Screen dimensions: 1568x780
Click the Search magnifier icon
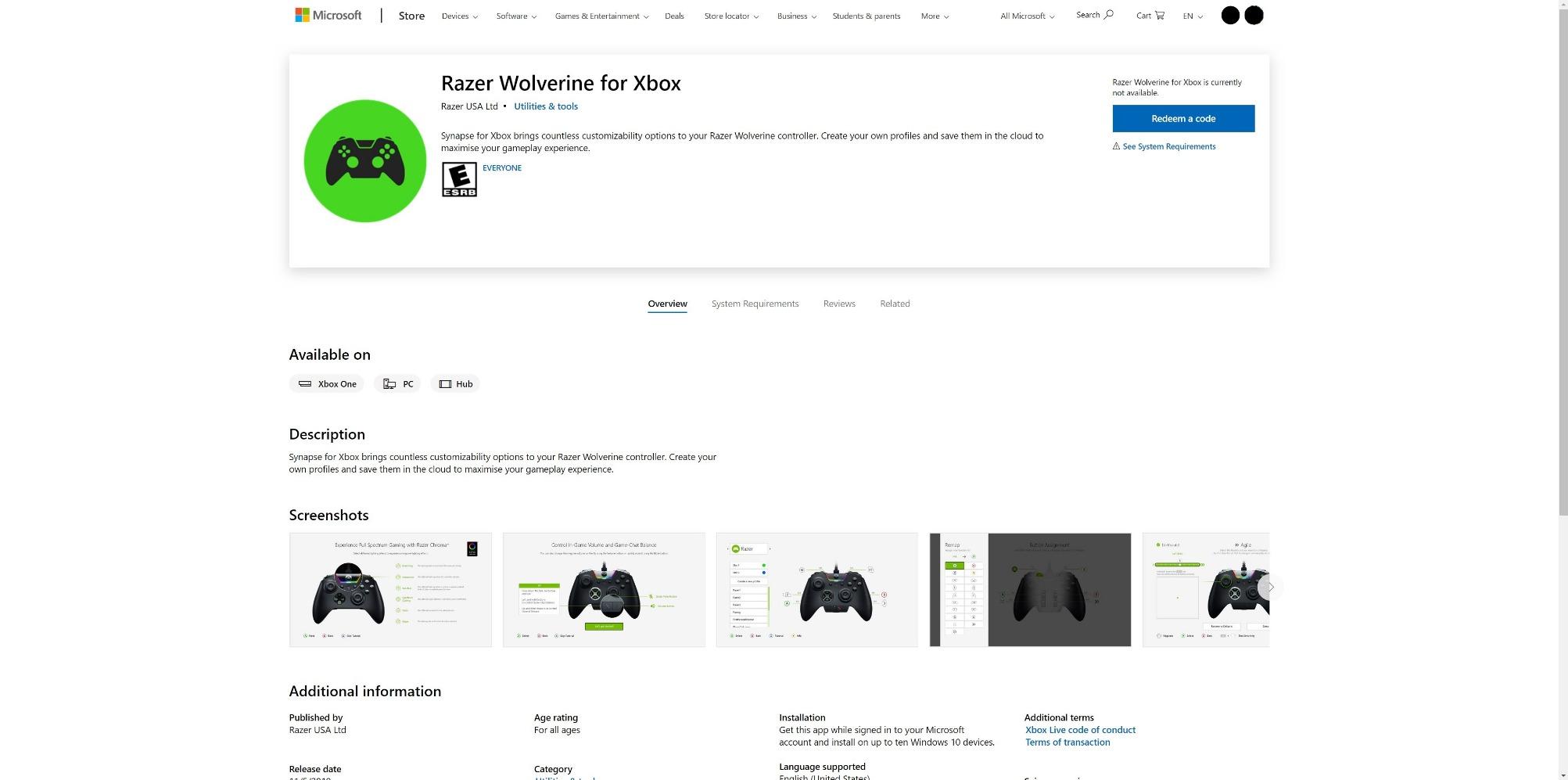click(1108, 15)
